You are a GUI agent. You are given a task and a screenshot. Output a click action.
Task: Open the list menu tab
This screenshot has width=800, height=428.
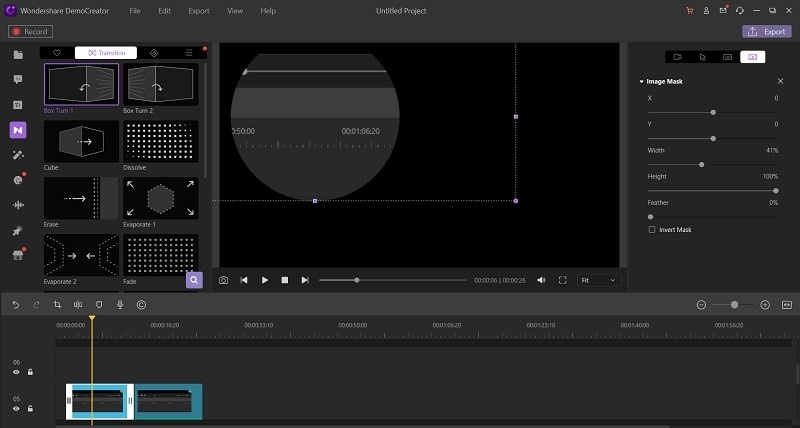[x=189, y=53]
